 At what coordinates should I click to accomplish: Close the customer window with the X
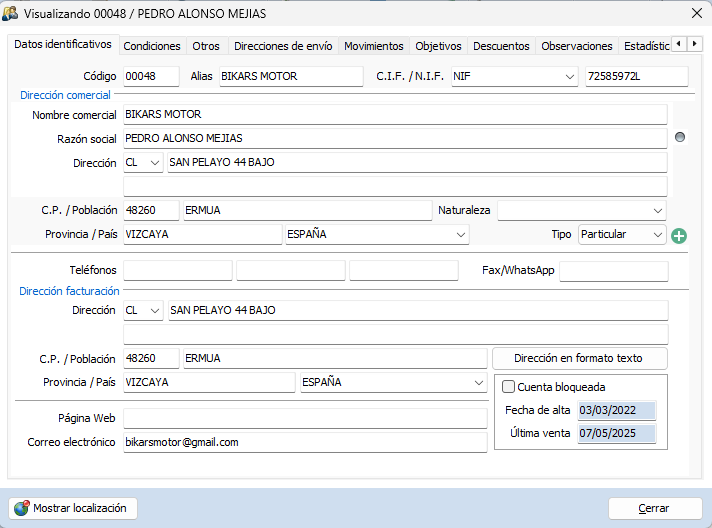[x=696, y=13]
